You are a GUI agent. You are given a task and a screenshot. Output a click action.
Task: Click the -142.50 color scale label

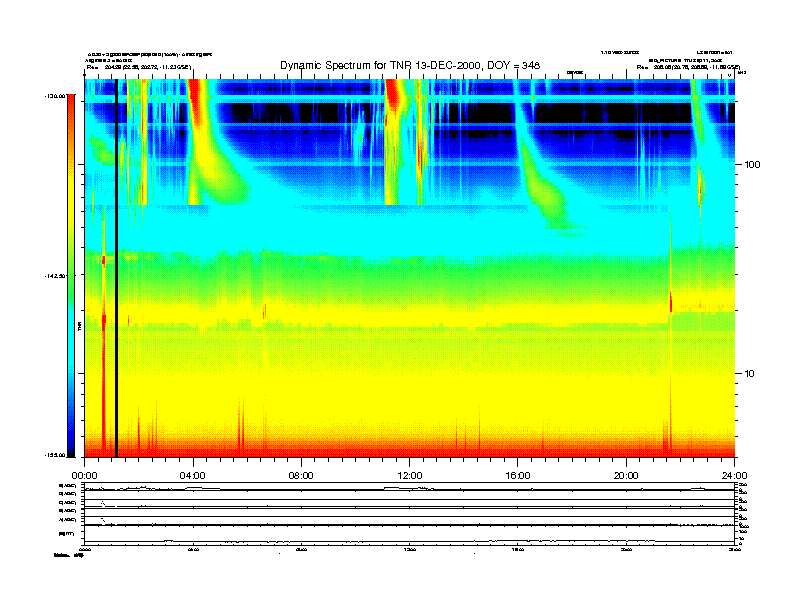(55, 276)
